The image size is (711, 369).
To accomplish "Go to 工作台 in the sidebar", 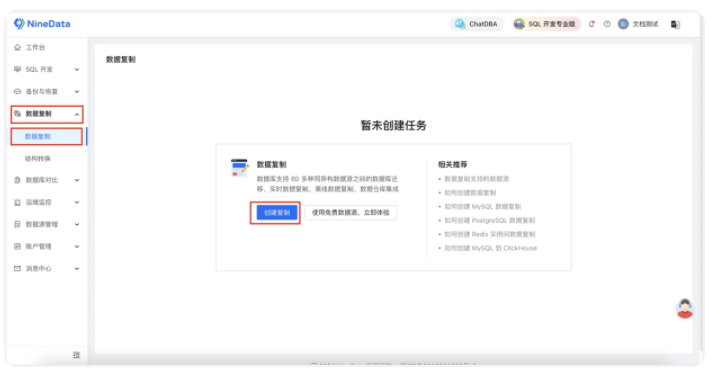I will click(35, 47).
